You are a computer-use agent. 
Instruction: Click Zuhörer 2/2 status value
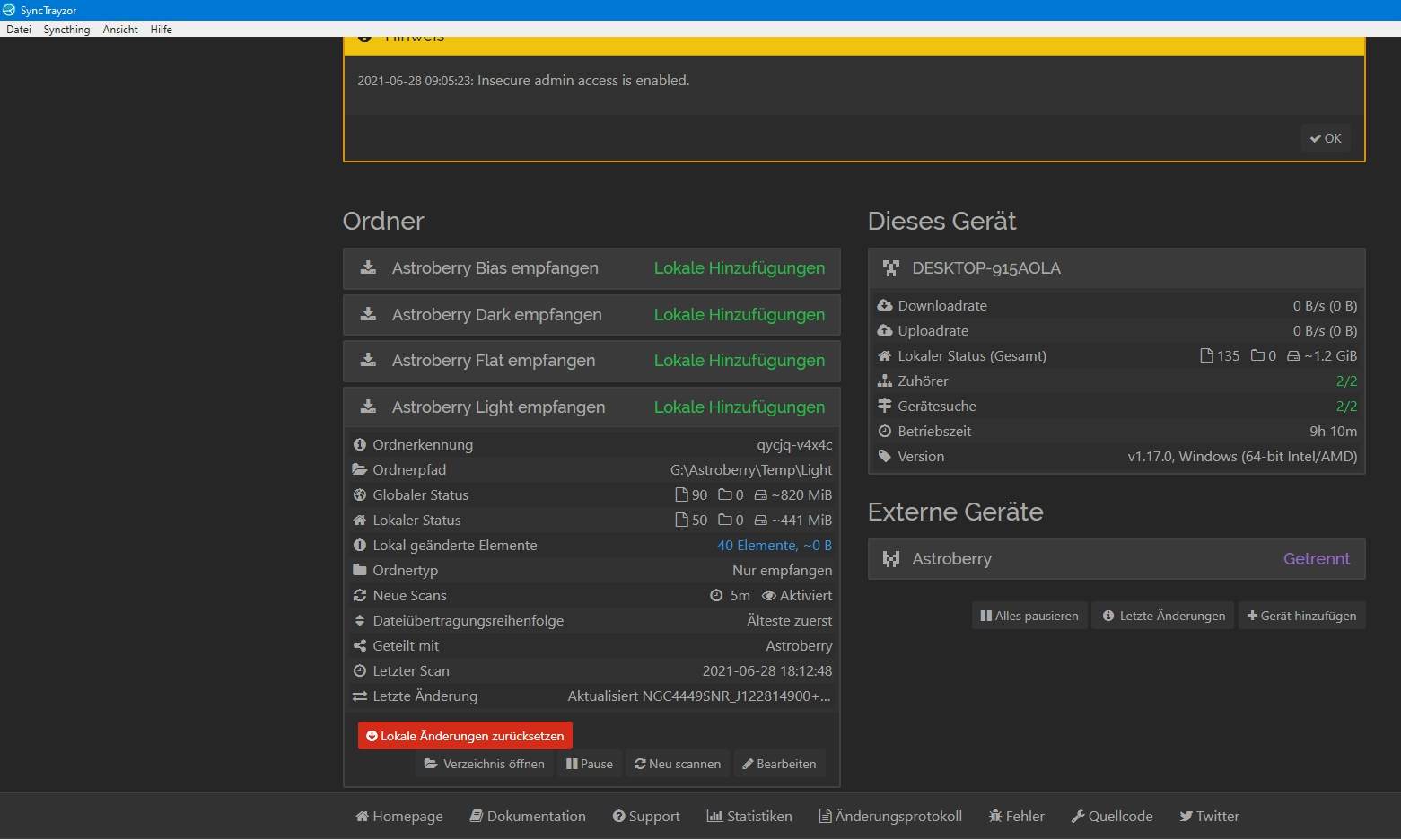1346,381
